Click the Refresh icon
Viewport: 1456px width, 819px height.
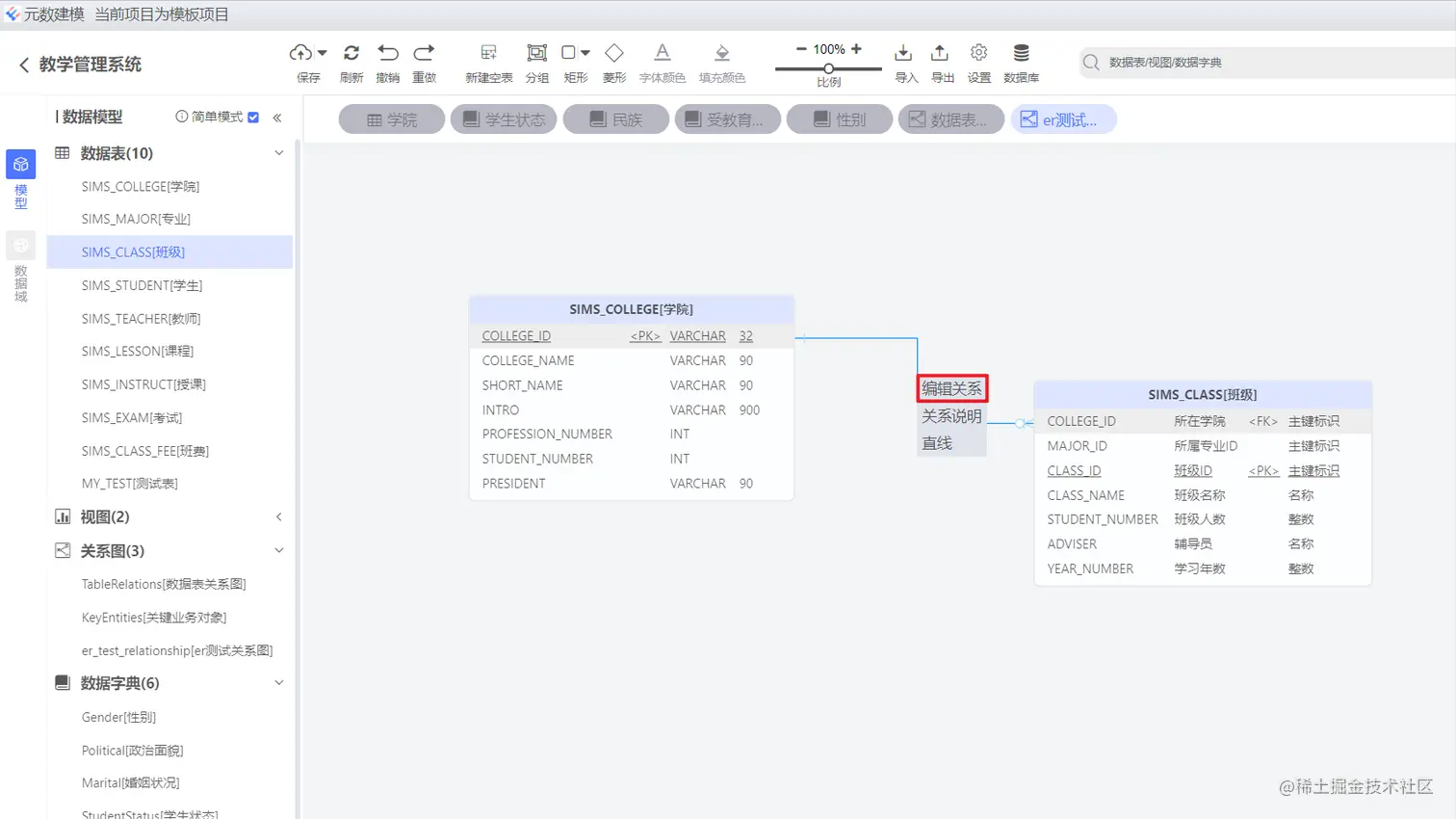pos(351,53)
